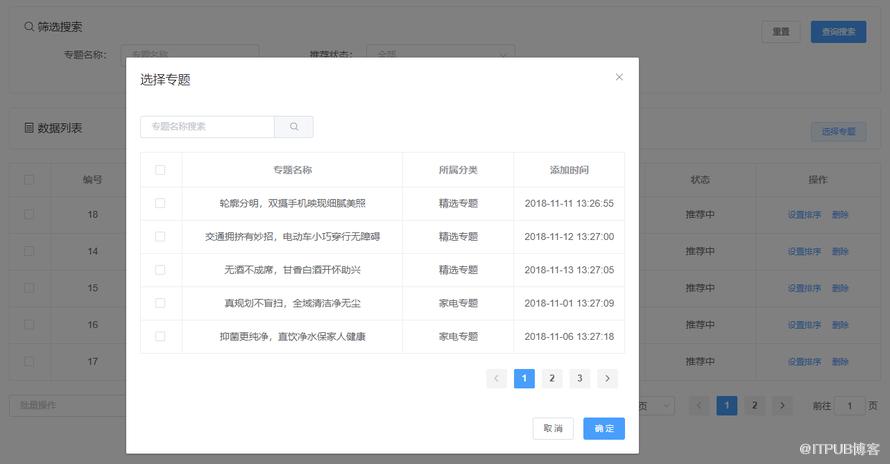Image resolution: width=890 pixels, height=464 pixels.
Task: Click the date 2018-11-06 13:27:18
Action: click(x=569, y=336)
